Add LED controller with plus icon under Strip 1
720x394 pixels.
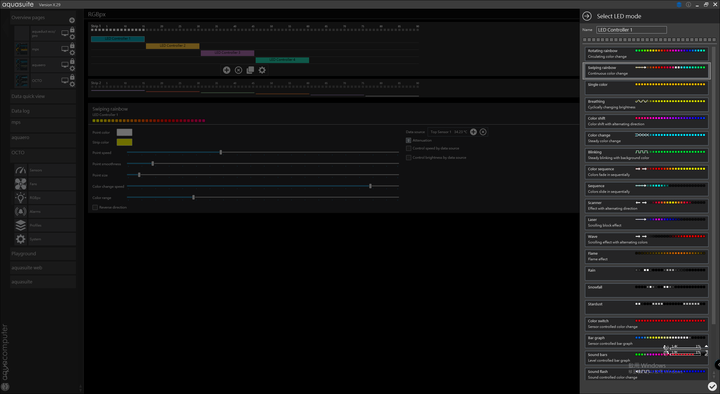tap(226, 70)
